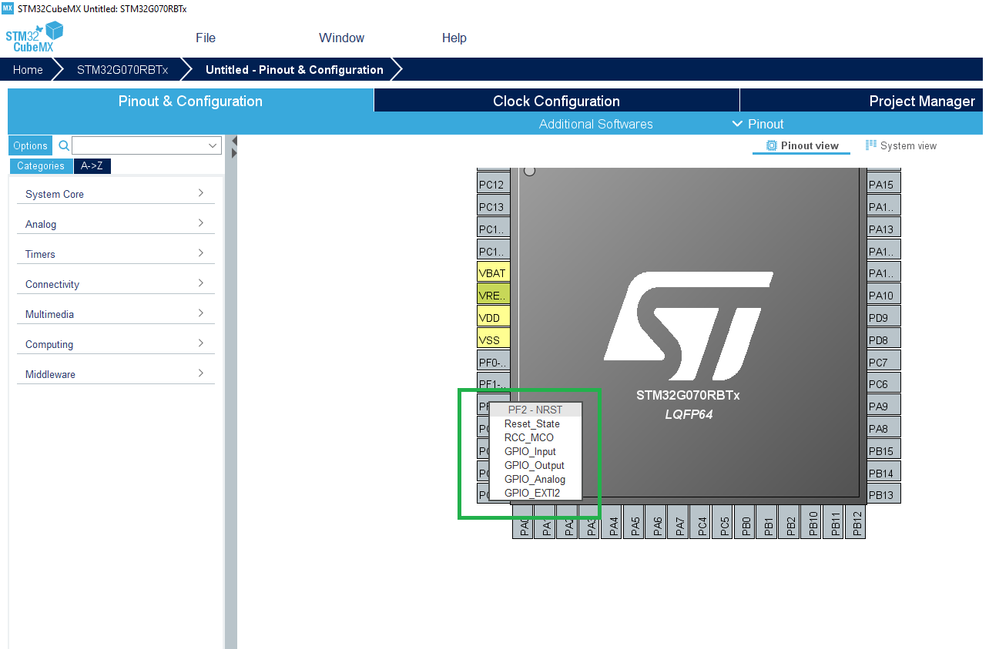Go to Home breadcrumb

(28, 69)
